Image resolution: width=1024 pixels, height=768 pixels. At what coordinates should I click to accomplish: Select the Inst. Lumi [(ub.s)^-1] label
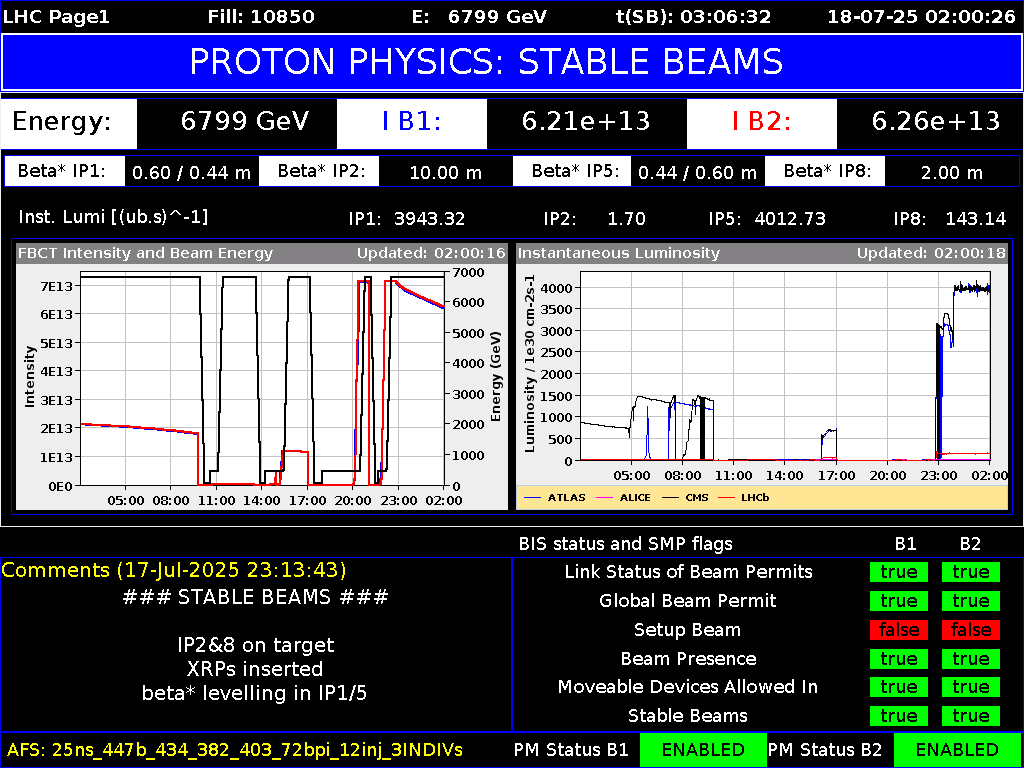coord(114,217)
